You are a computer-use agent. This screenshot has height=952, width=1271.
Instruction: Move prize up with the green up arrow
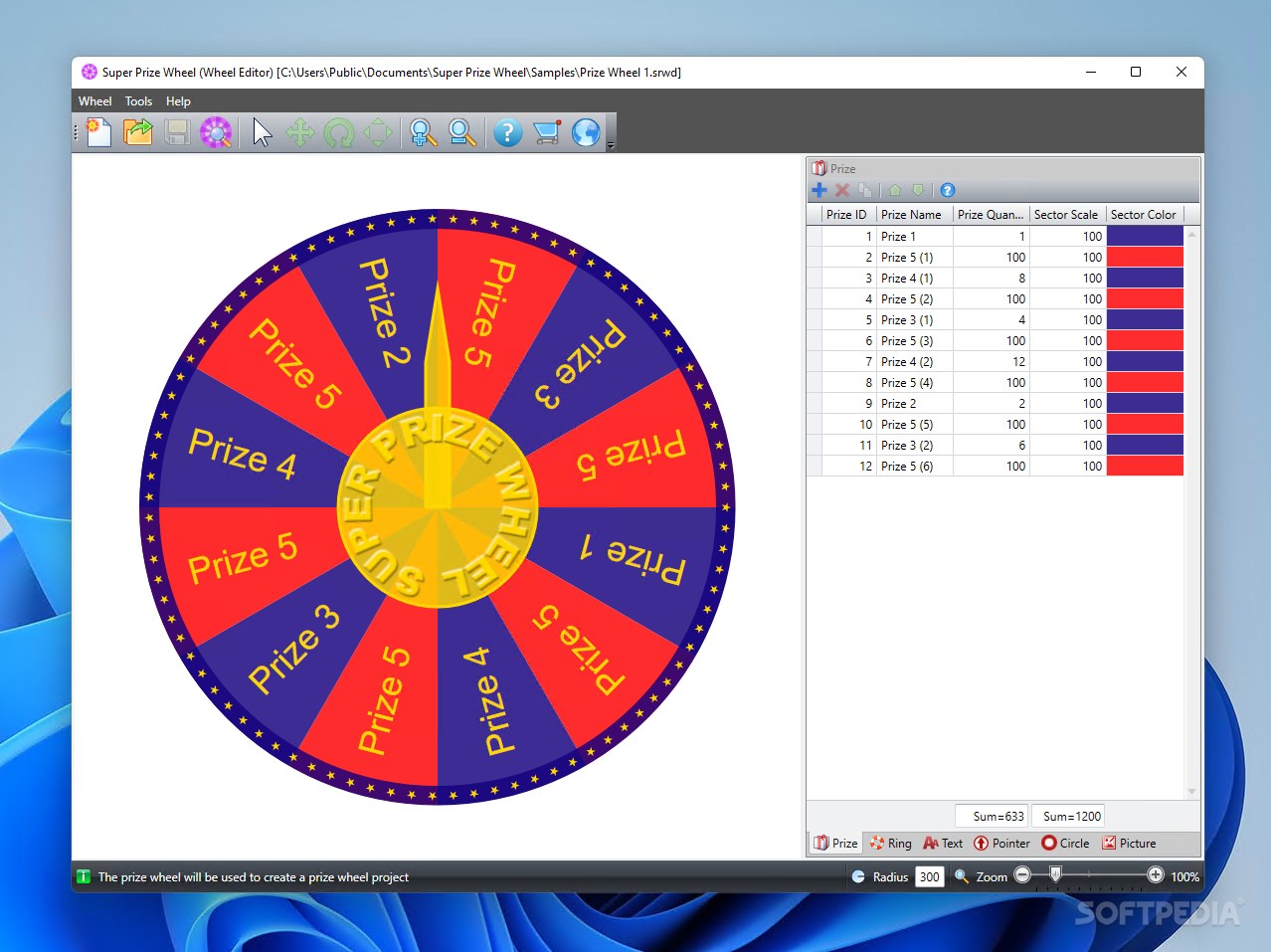pos(895,190)
